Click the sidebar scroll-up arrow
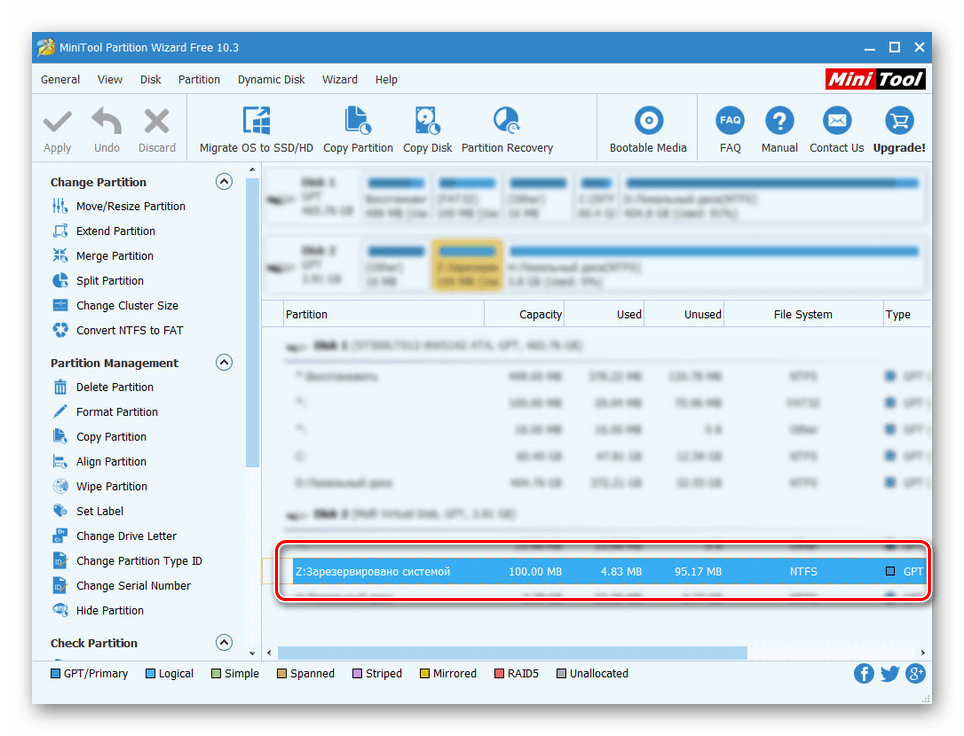964x736 pixels. point(252,169)
